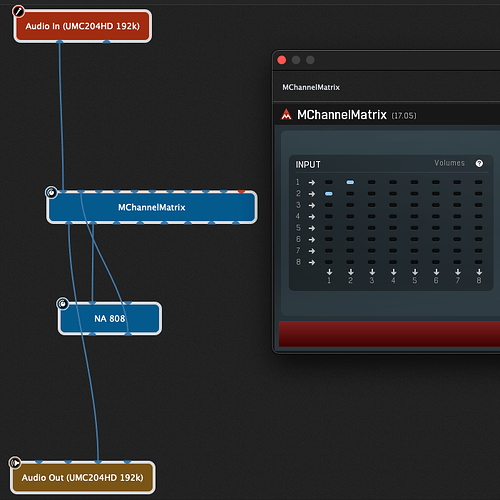
Task: Click the MeldaProduction logo icon
Action: click(286, 115)
